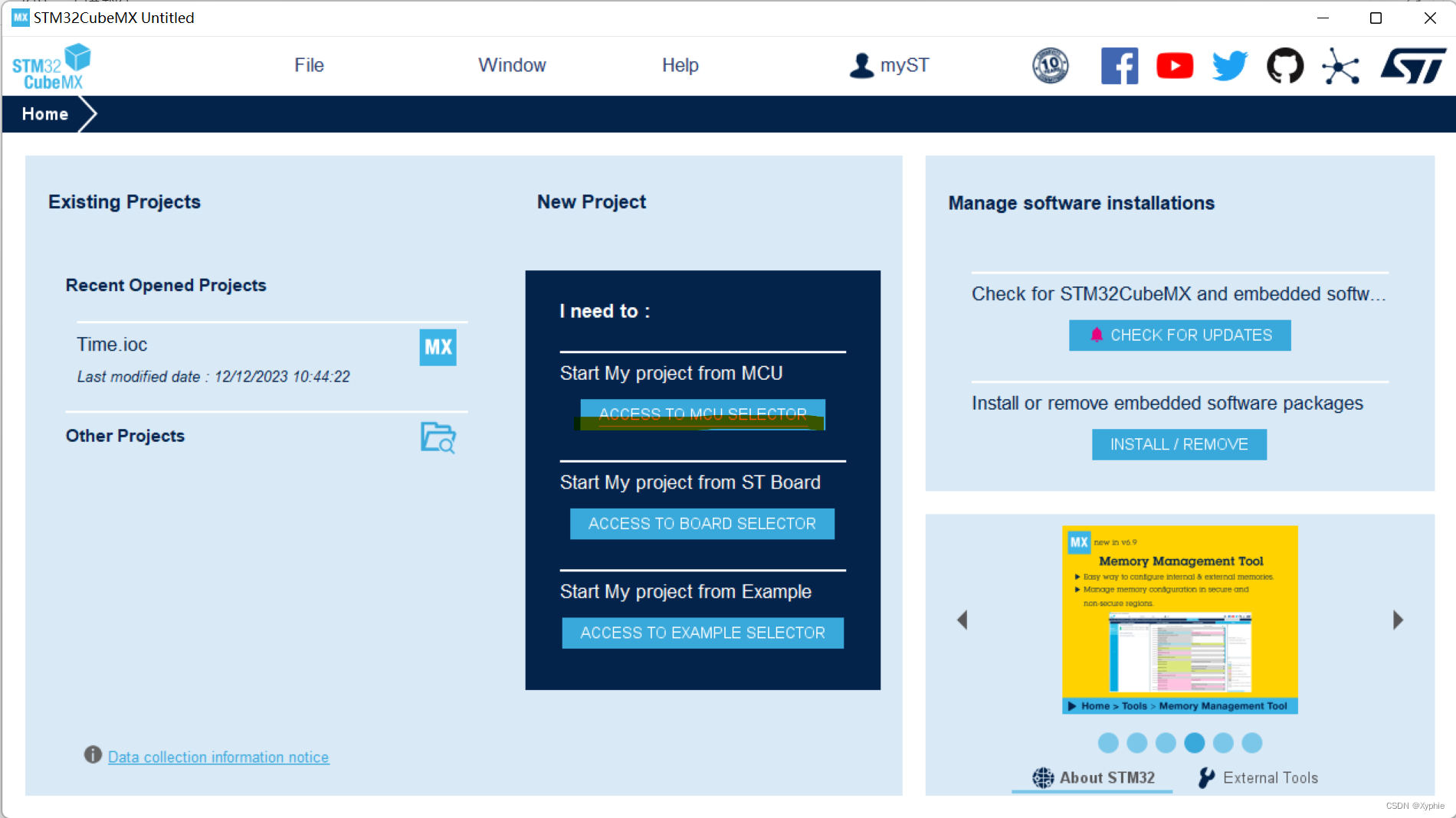Viewport: 1456px width, 818px height.
Task: Open the GitHub icon
Action: pyautogui.click(x=1285, y=66)
